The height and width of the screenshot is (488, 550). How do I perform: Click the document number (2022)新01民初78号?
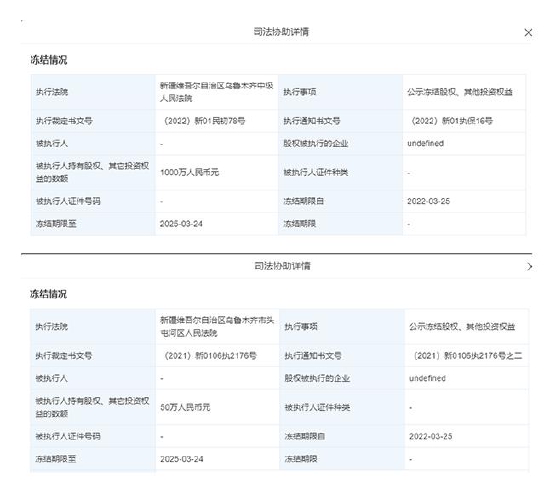(202, 121)
